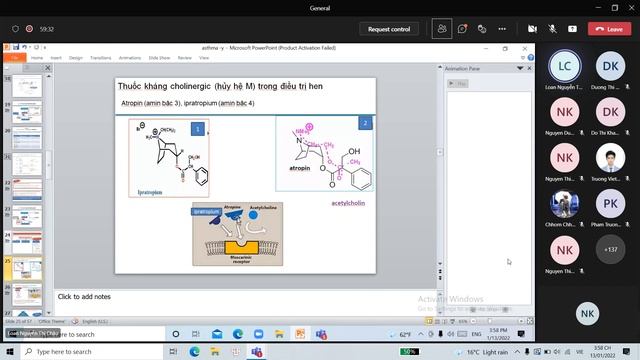Click the 'Type here to search' taskbar box
The height and width of the screenshot is (360, 640).
92,351
